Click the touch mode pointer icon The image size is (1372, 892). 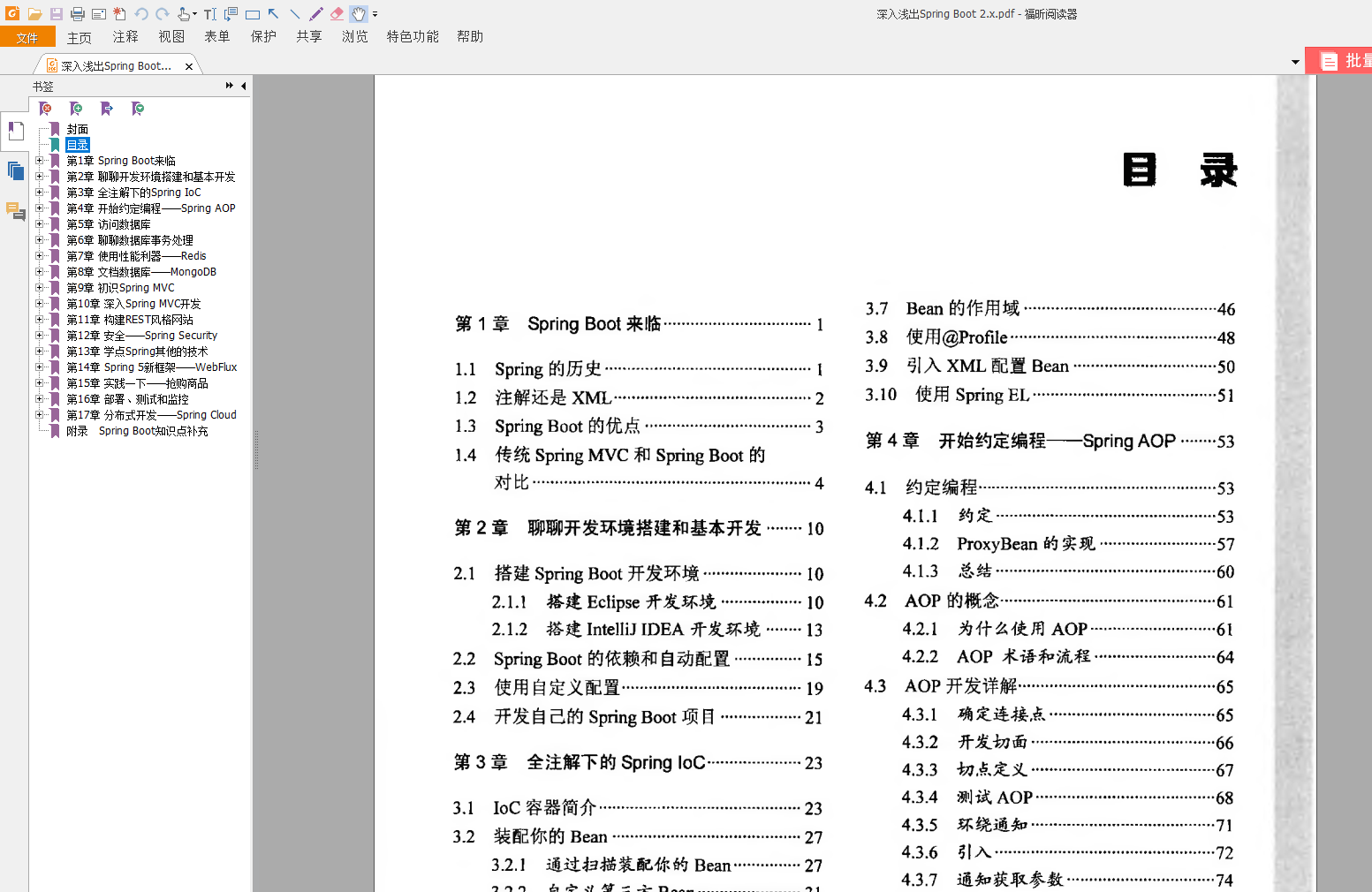pyautogui.click(x=185, y=14)
